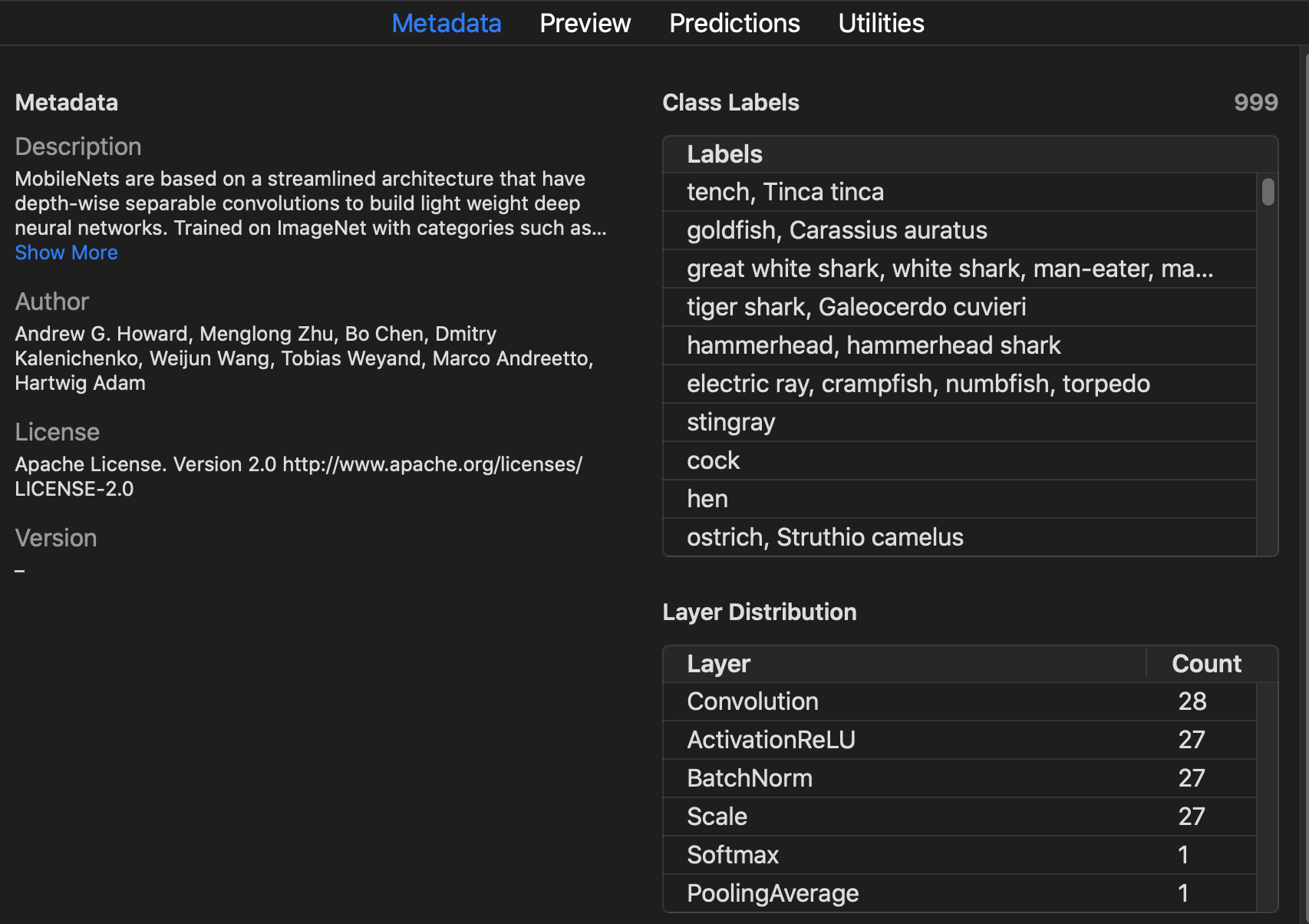
Task: Select tiger shark, Galeocerdo cuvieri row
Action: [x=856, y=307]
